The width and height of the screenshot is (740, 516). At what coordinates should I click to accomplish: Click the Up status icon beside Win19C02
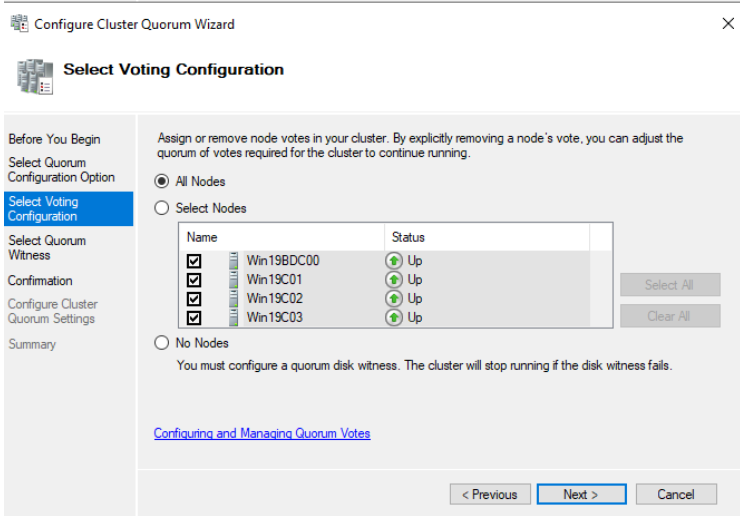394,298
